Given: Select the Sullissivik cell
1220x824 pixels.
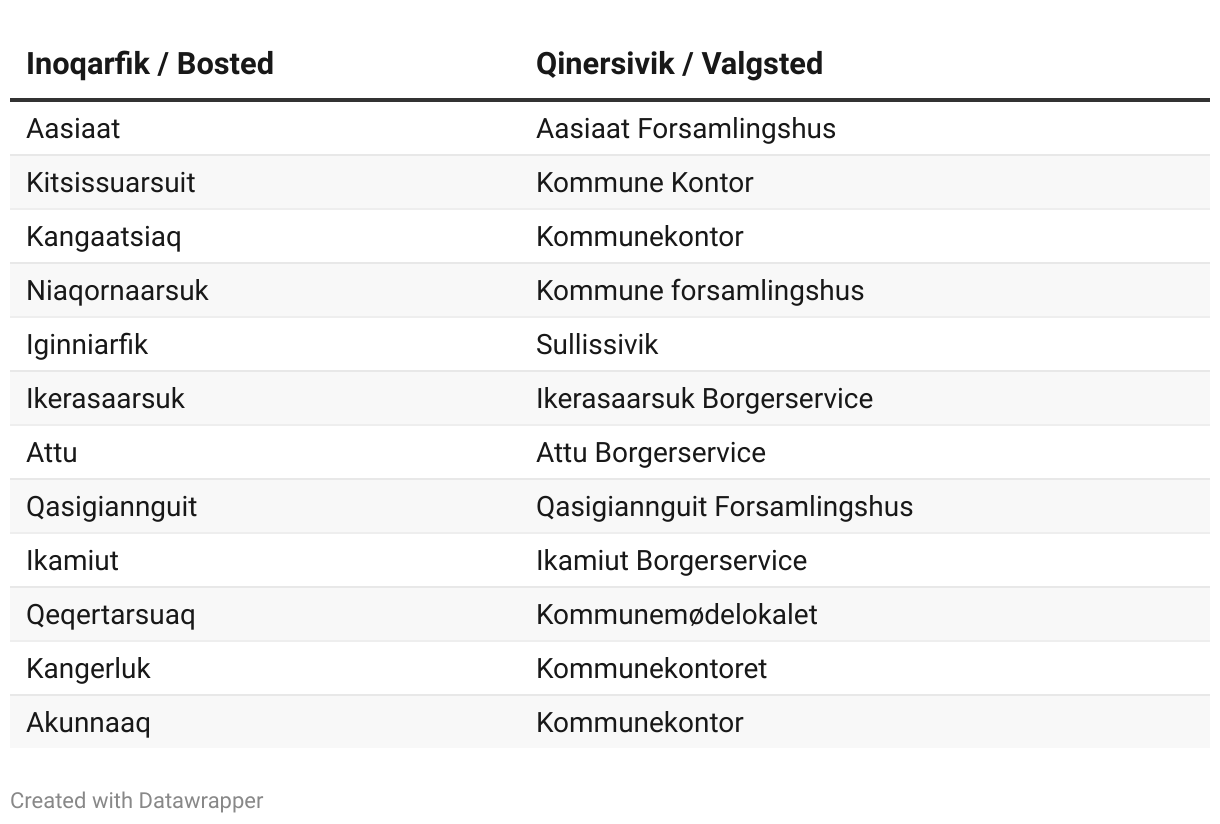Looking at the screenshot, I should (x=597, y=345).
